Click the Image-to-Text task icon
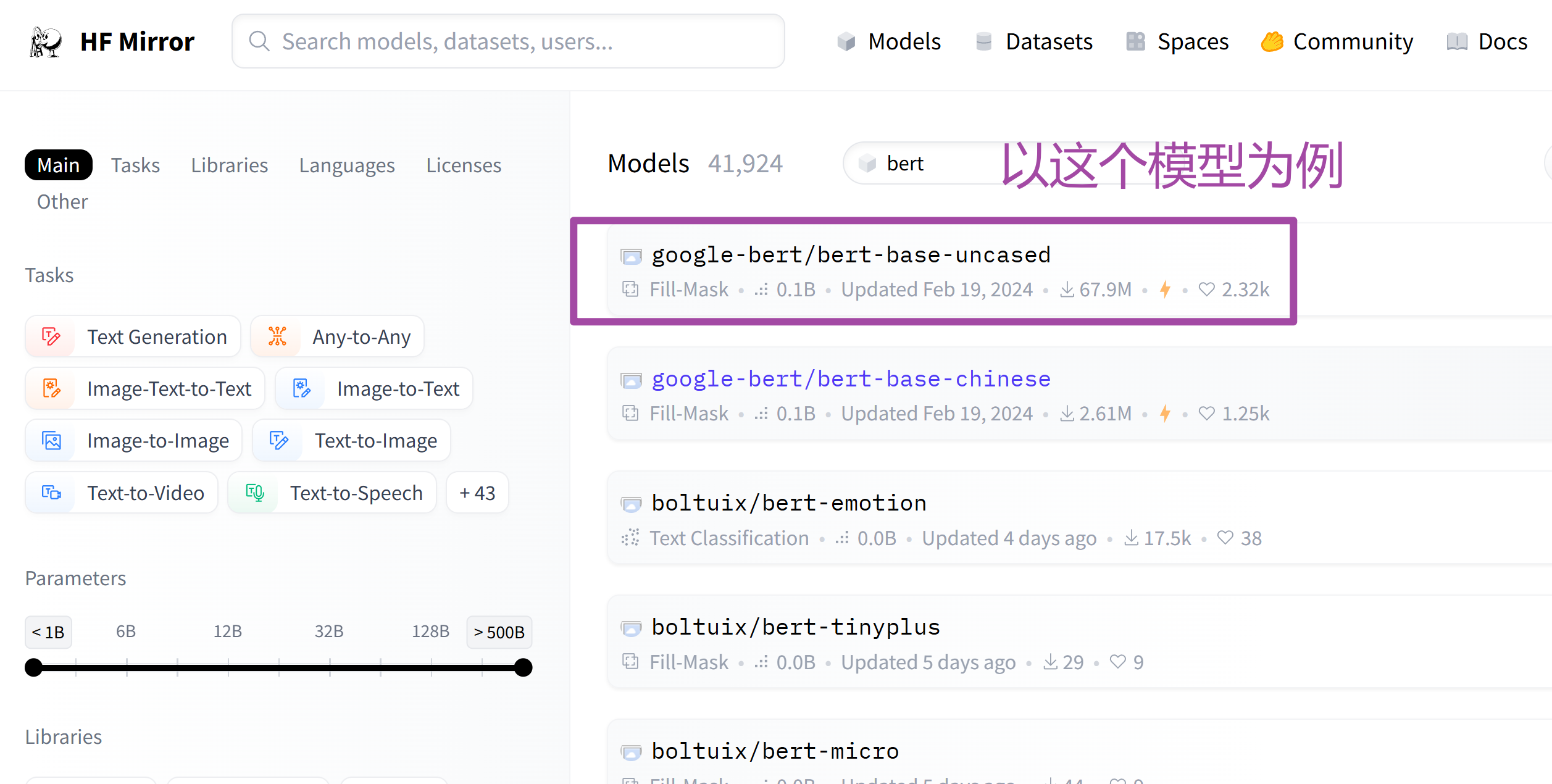This screenshot has width=1552, height=784. tap(301, 389)
